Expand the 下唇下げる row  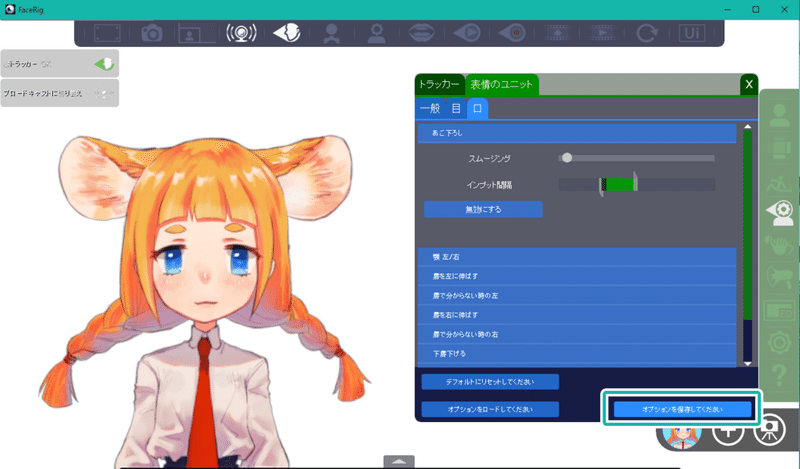click(x=577, y=354)
